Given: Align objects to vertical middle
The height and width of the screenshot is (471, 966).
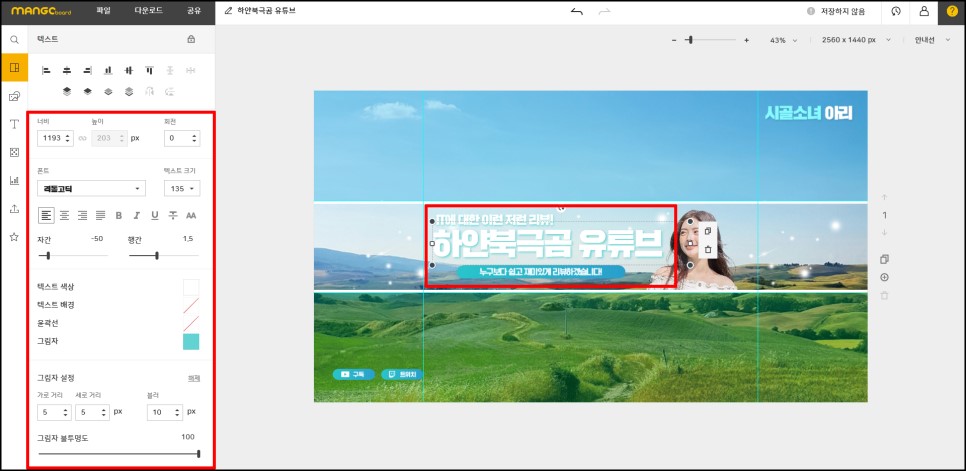Looking at the screenshot, I should point(129,71).
